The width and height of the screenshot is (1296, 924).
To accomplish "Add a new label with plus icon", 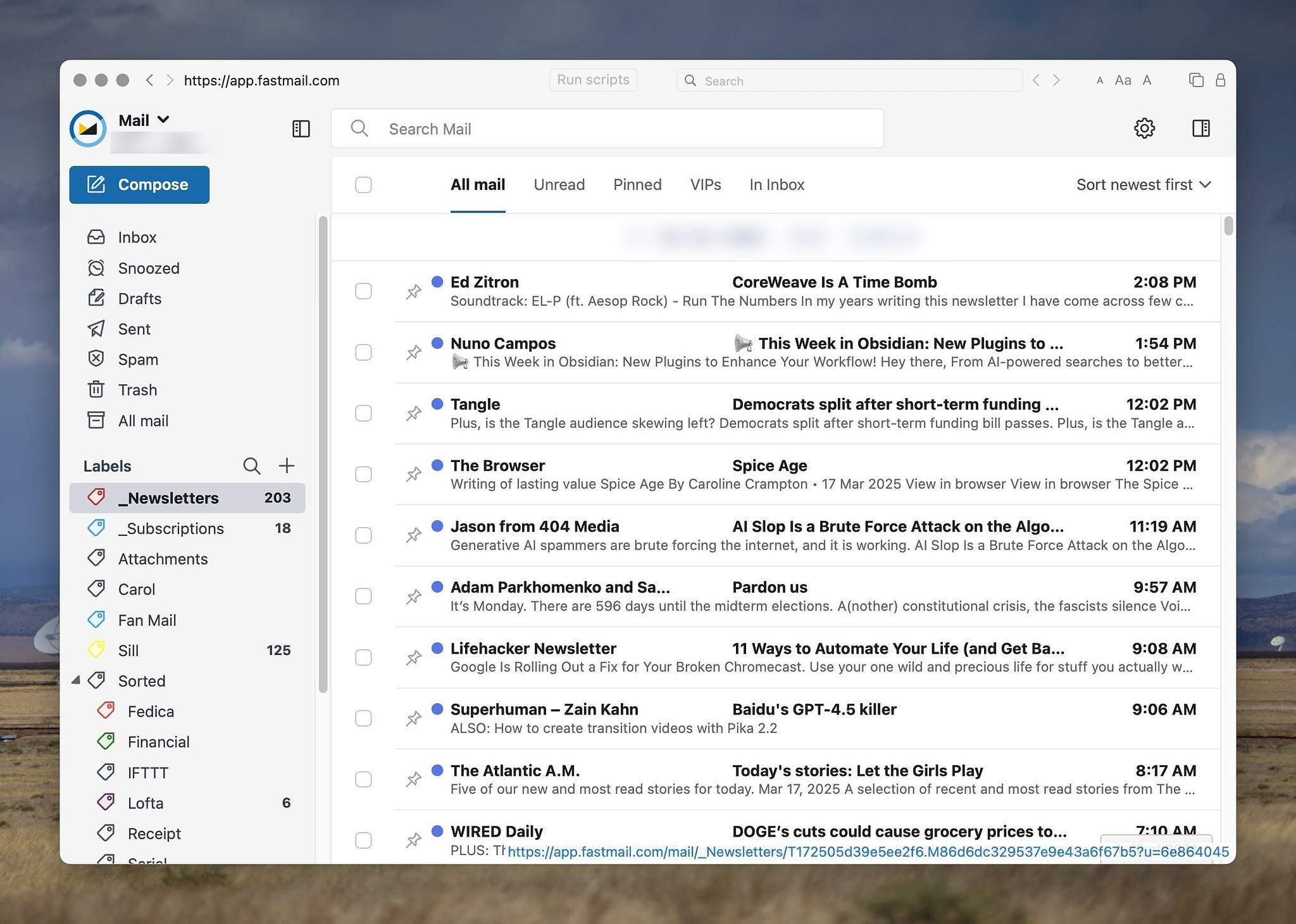I will point(287,466).
